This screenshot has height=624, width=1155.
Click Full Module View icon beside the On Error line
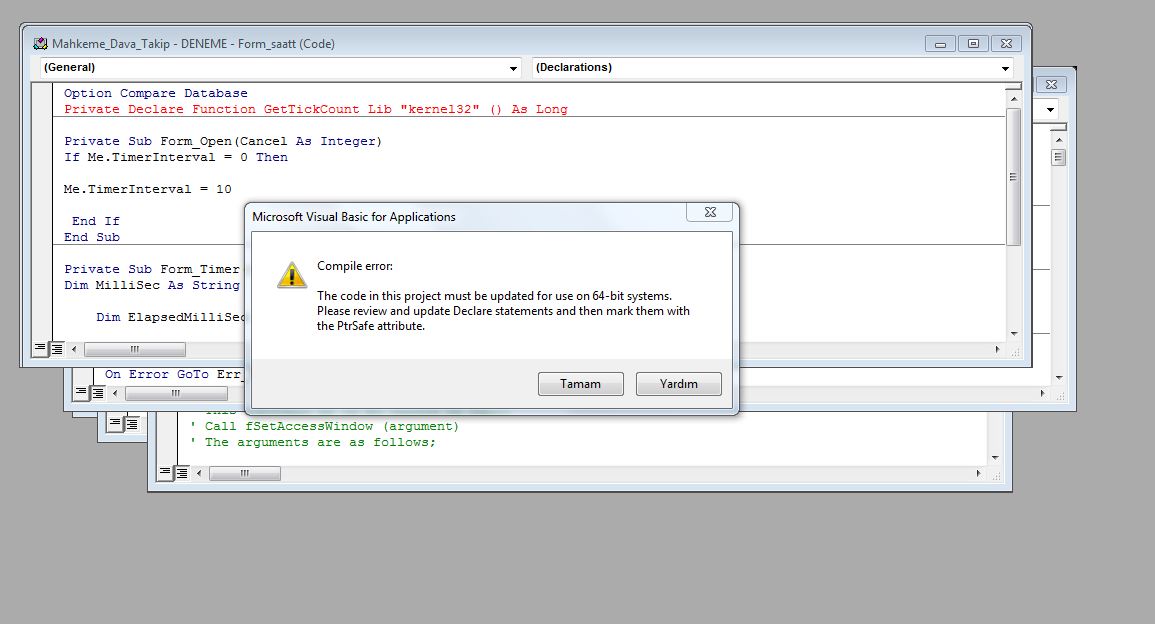[98, 394]
